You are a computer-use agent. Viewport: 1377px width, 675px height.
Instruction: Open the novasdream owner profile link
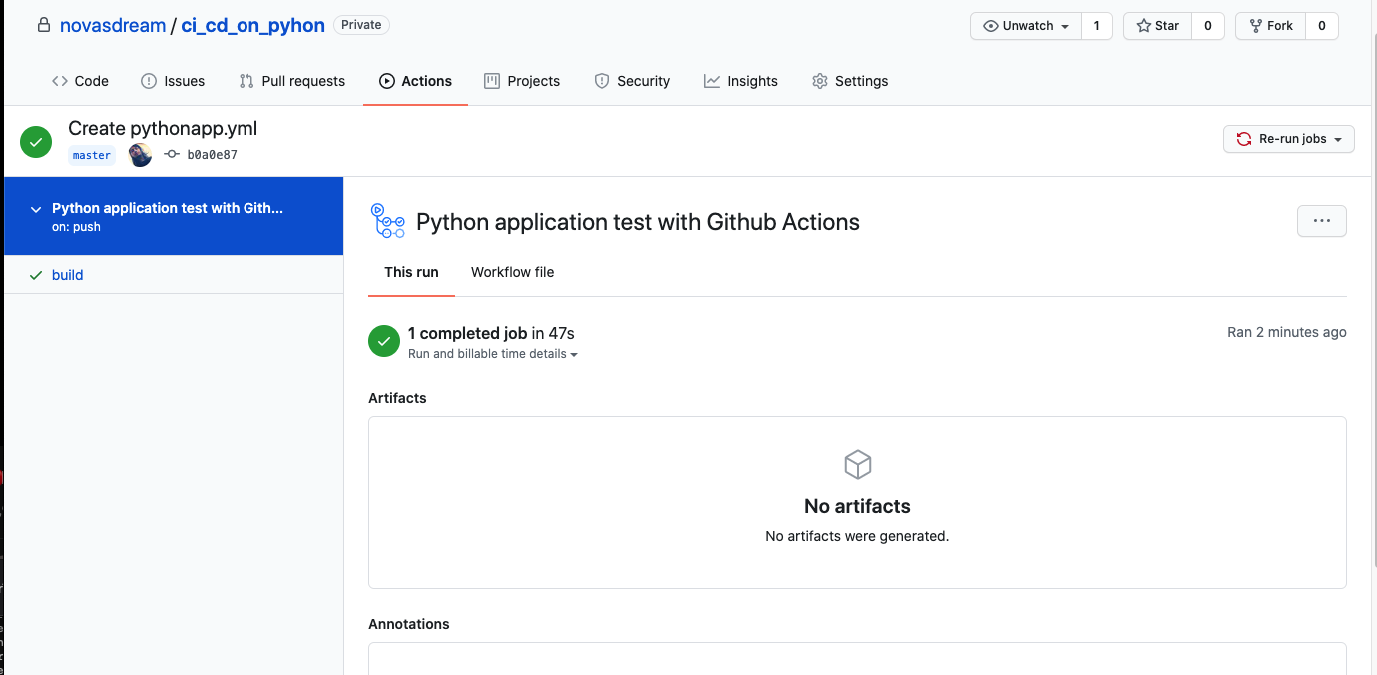pos(112,26)
